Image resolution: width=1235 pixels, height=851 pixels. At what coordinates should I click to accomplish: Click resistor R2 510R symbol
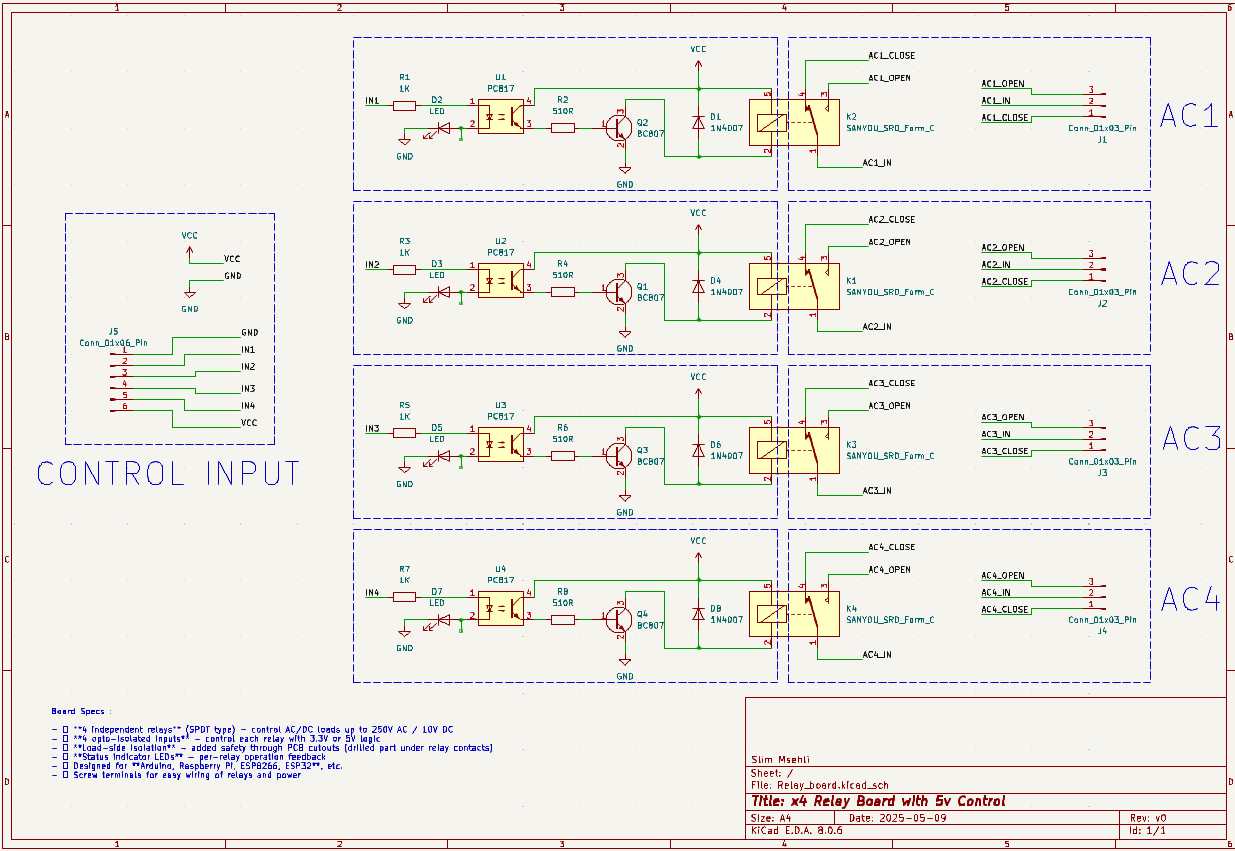(563, 127)
